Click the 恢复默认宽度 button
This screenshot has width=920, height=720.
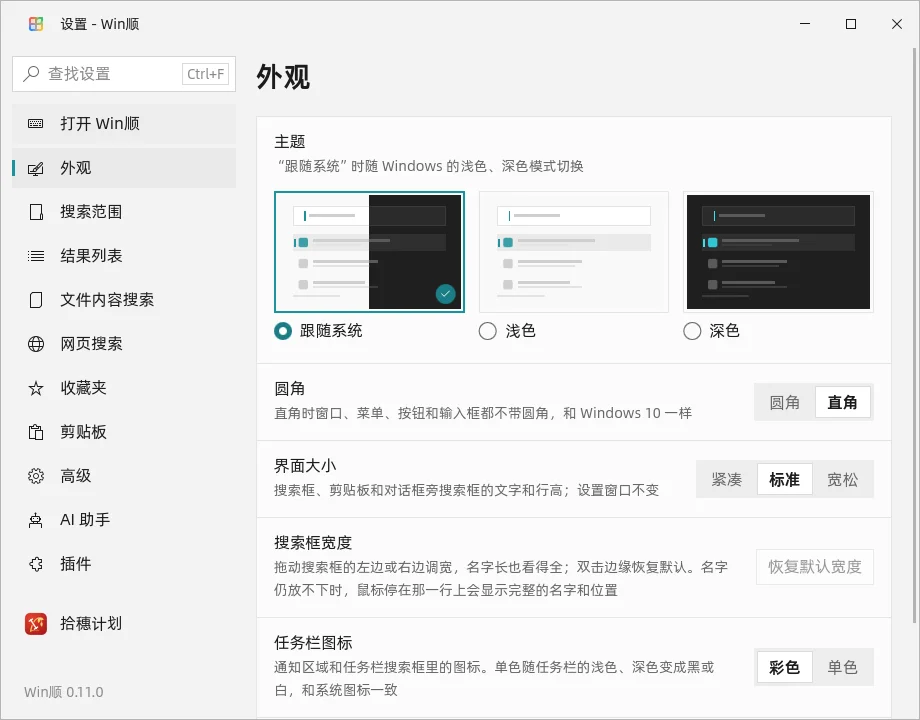click(x=815, y=567)
